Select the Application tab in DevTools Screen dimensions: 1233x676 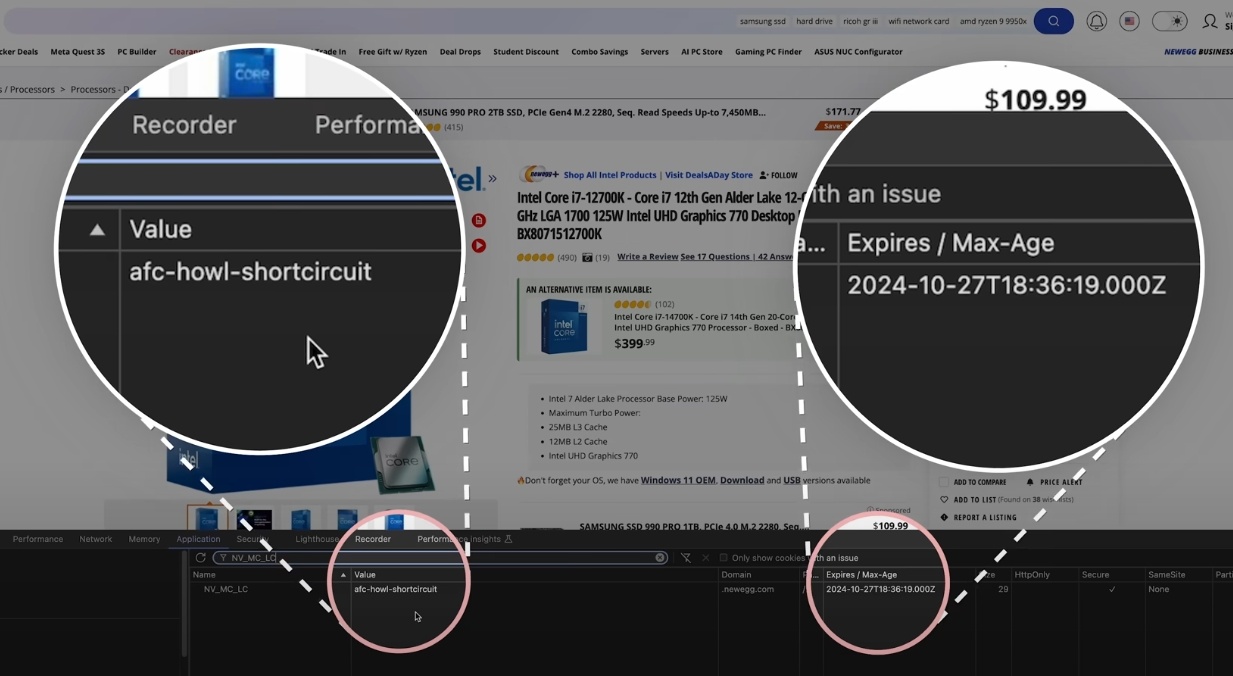click(x=198, y=539)
